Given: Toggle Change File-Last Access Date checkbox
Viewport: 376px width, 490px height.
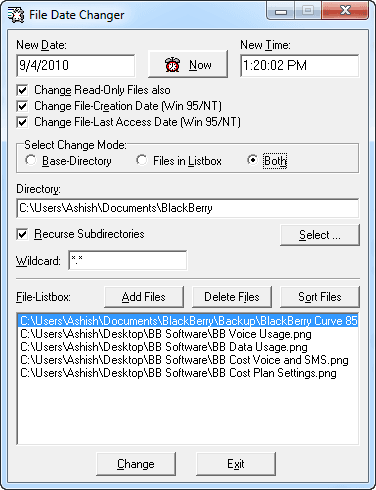Looking at the screenshot, I should (x=22, y=122).
